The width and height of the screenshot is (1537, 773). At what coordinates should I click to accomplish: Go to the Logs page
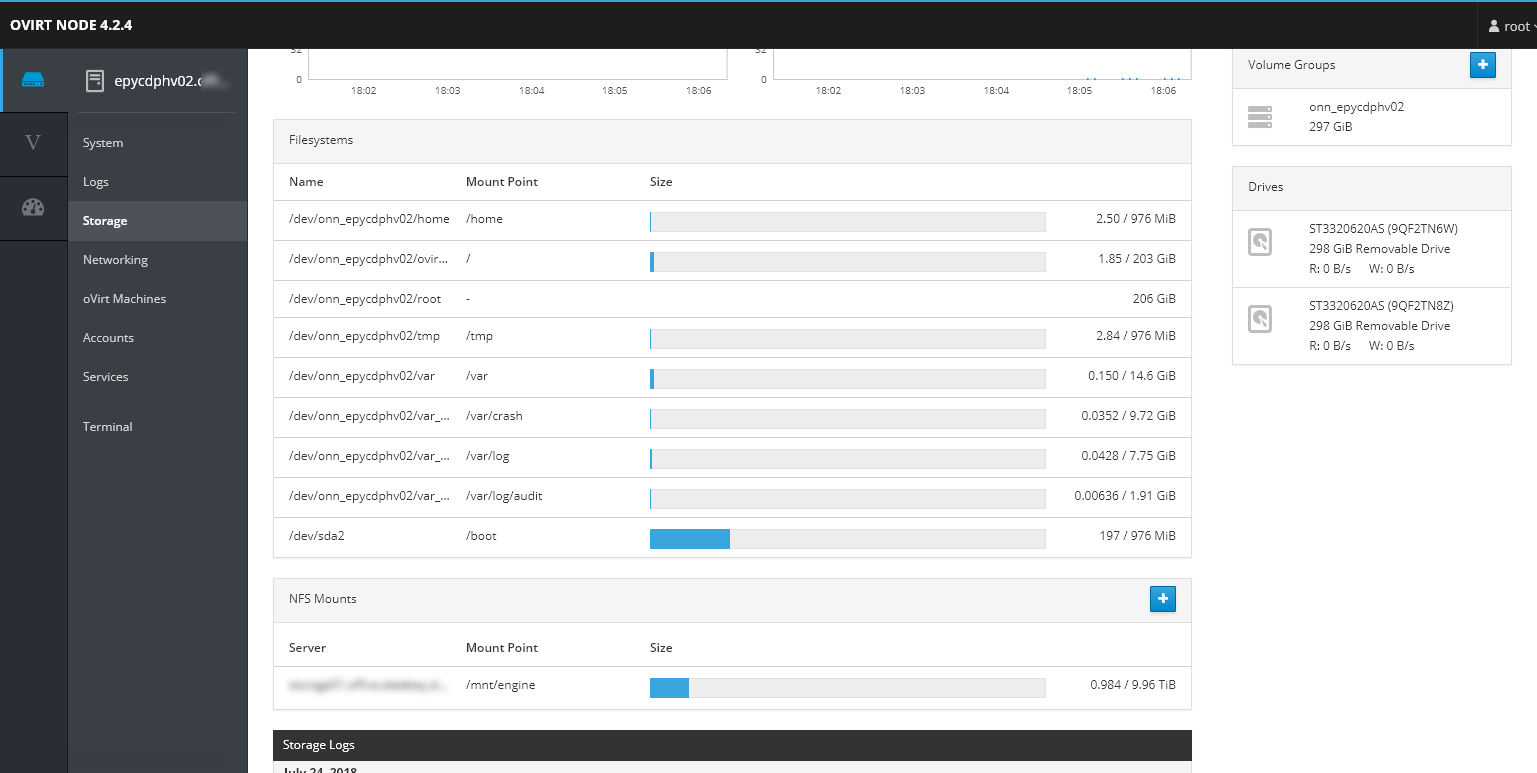click(x=96, y=182)
